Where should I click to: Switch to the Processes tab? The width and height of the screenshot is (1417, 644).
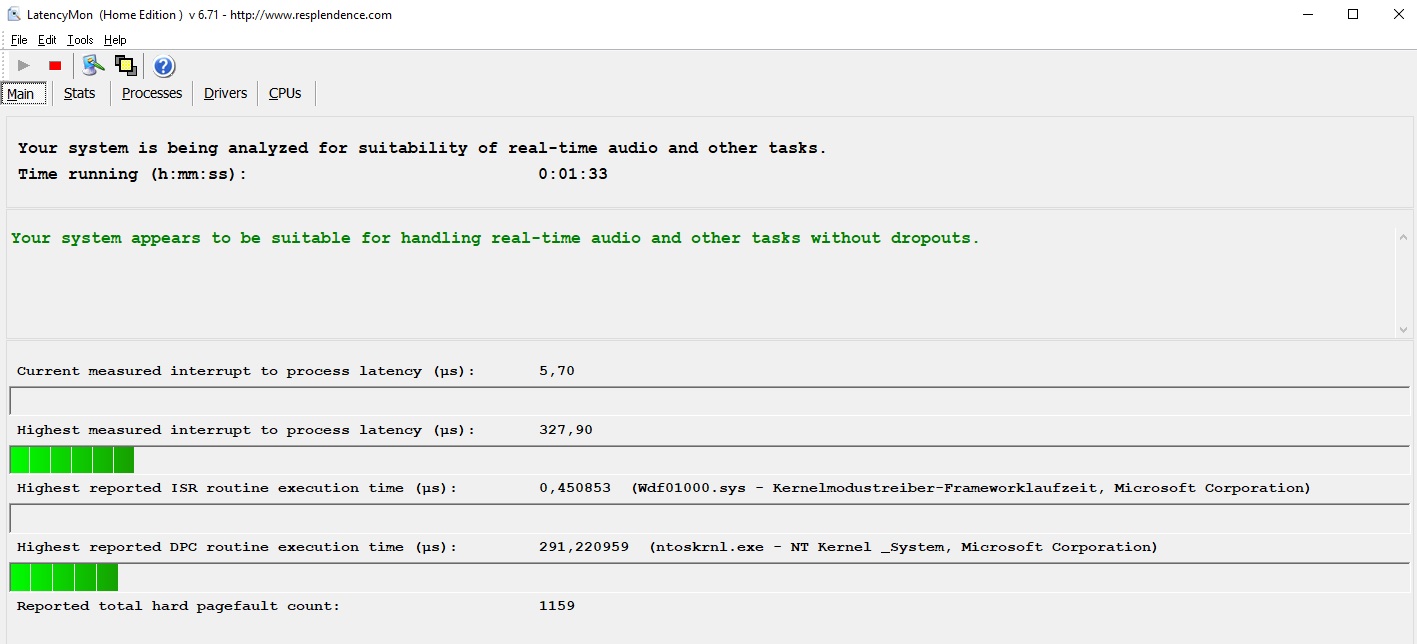coord(152,93)
